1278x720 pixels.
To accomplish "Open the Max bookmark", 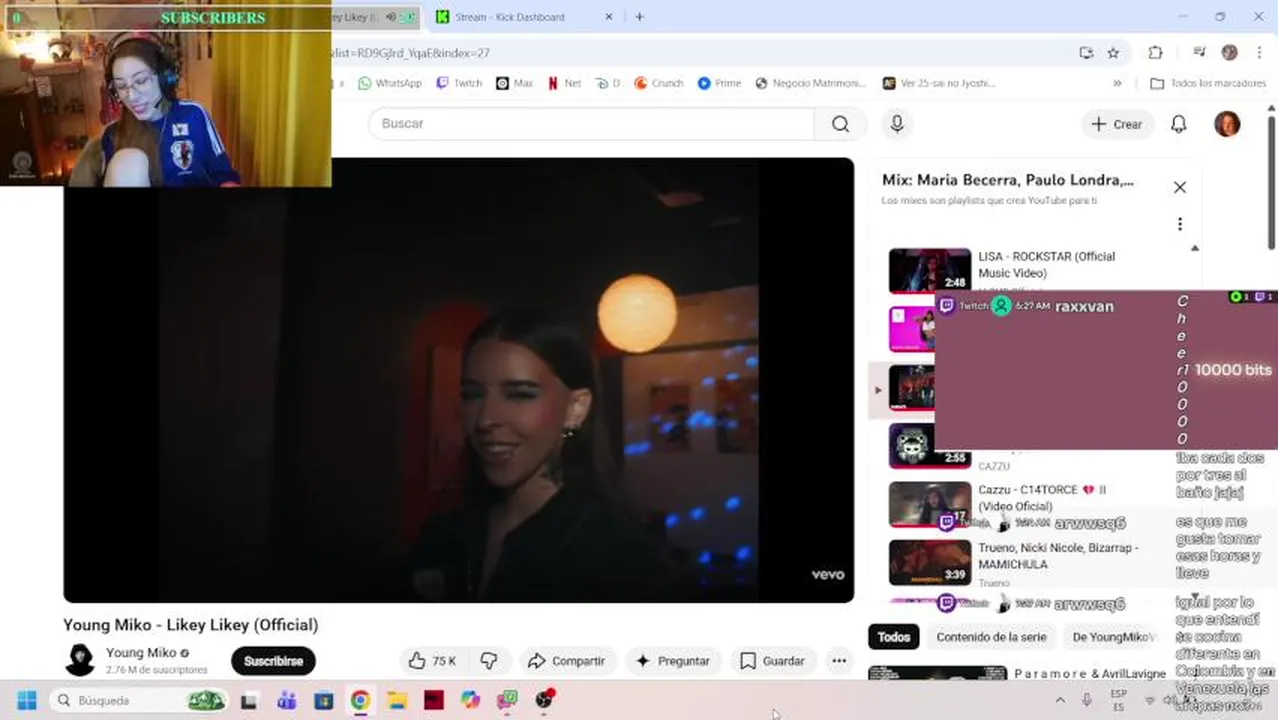I will (514, 83).
